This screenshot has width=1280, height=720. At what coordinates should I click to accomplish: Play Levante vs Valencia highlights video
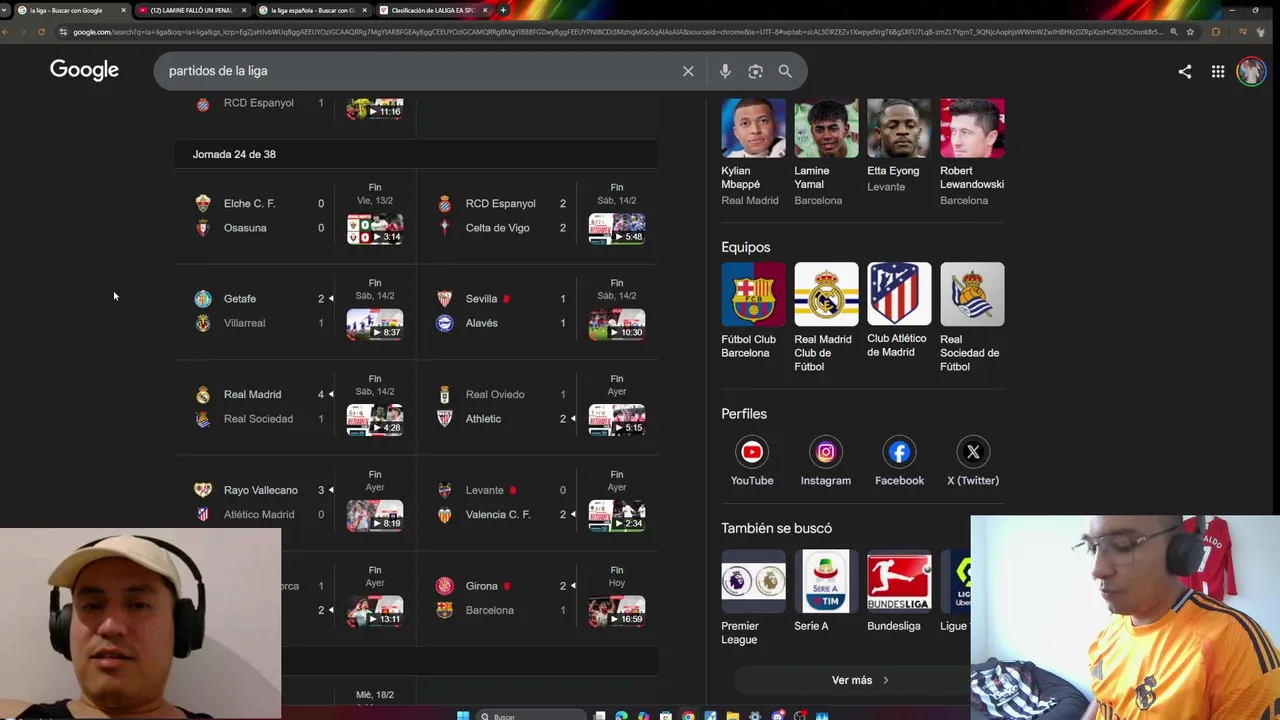click(x=617, y=515)
